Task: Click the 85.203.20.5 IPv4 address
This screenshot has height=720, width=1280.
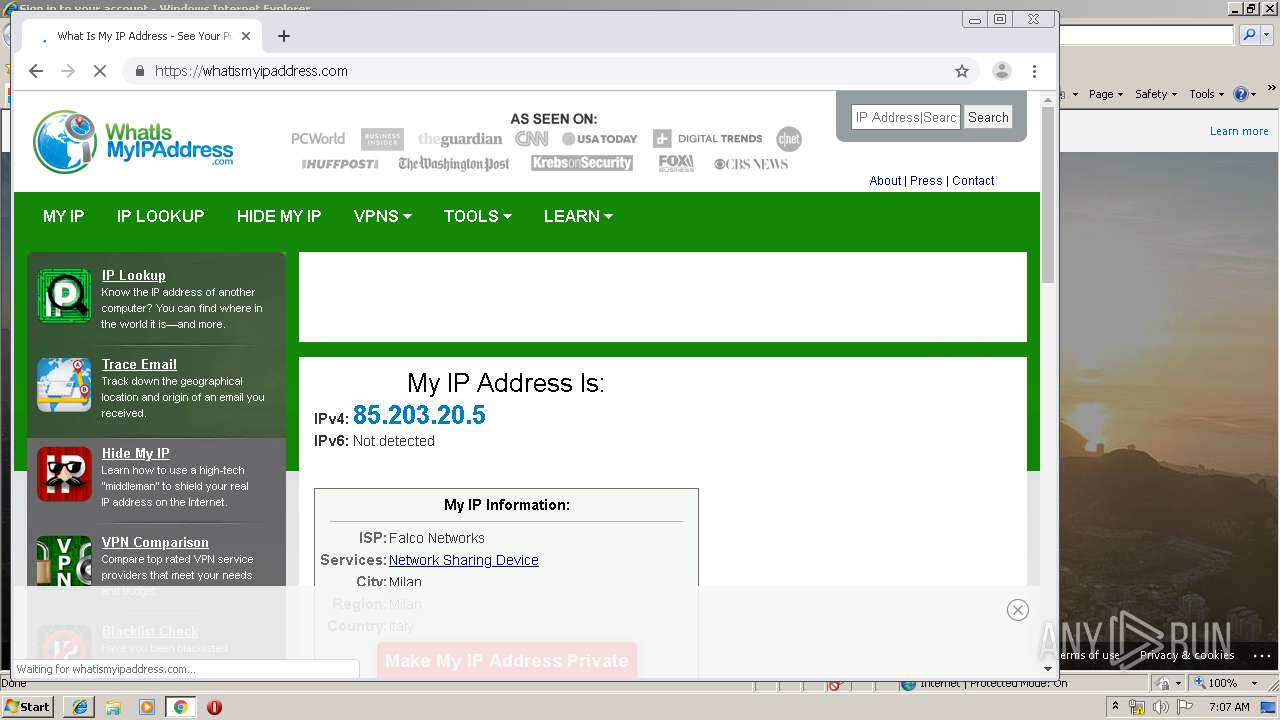Action: [x=419, y=415]
